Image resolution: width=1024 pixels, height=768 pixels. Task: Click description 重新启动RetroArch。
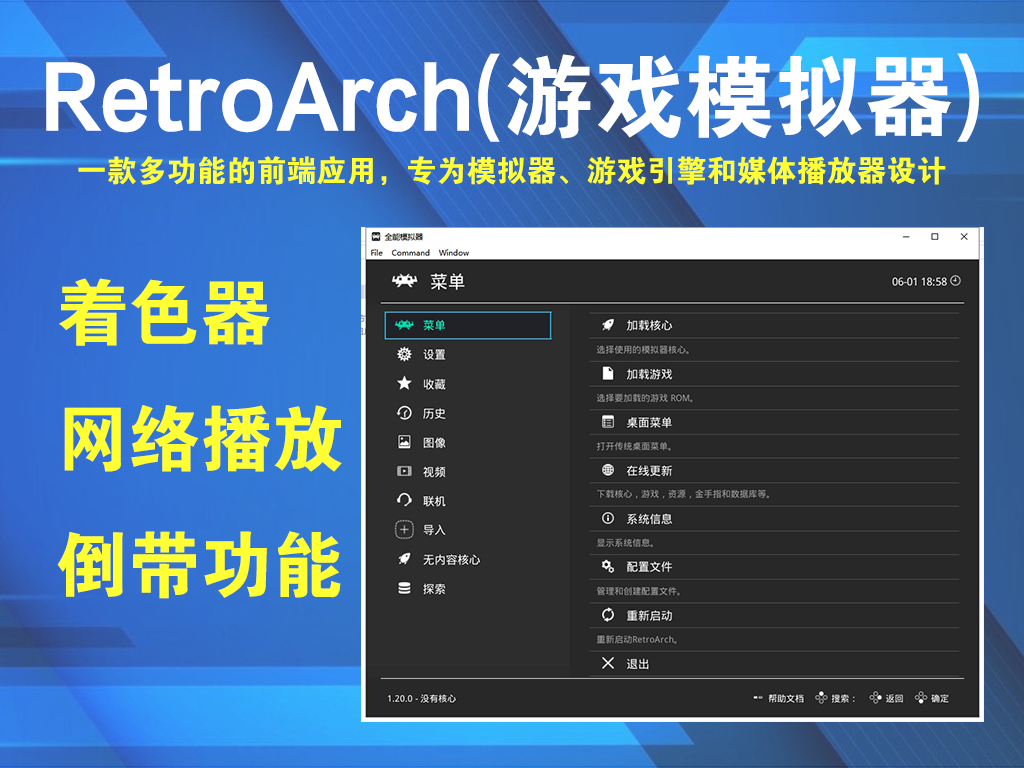(x=637, y=639)
